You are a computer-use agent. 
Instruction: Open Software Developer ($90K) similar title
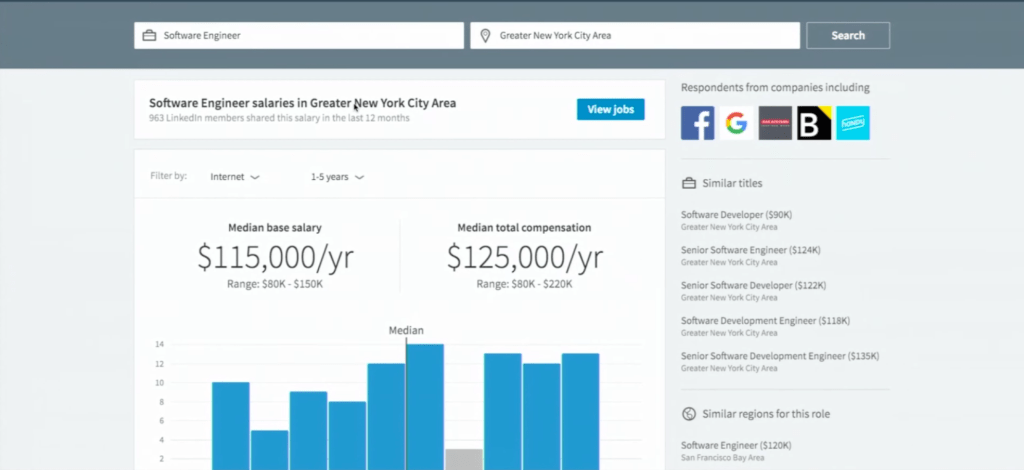point(736,215)
